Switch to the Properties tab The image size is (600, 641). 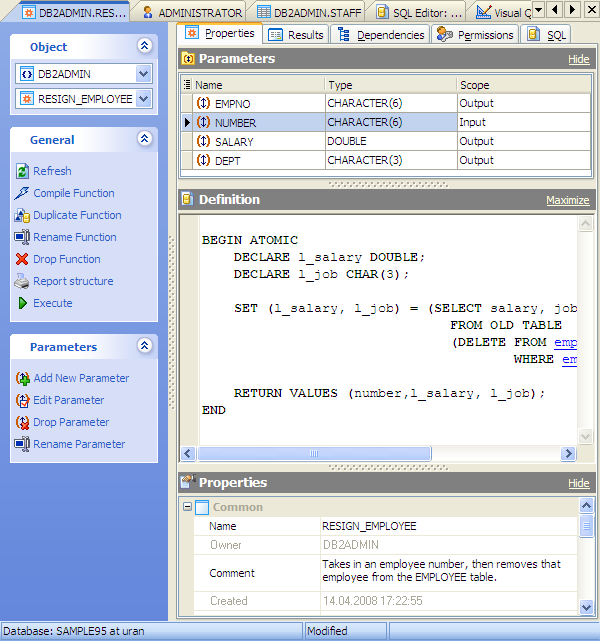coord(220,33)
